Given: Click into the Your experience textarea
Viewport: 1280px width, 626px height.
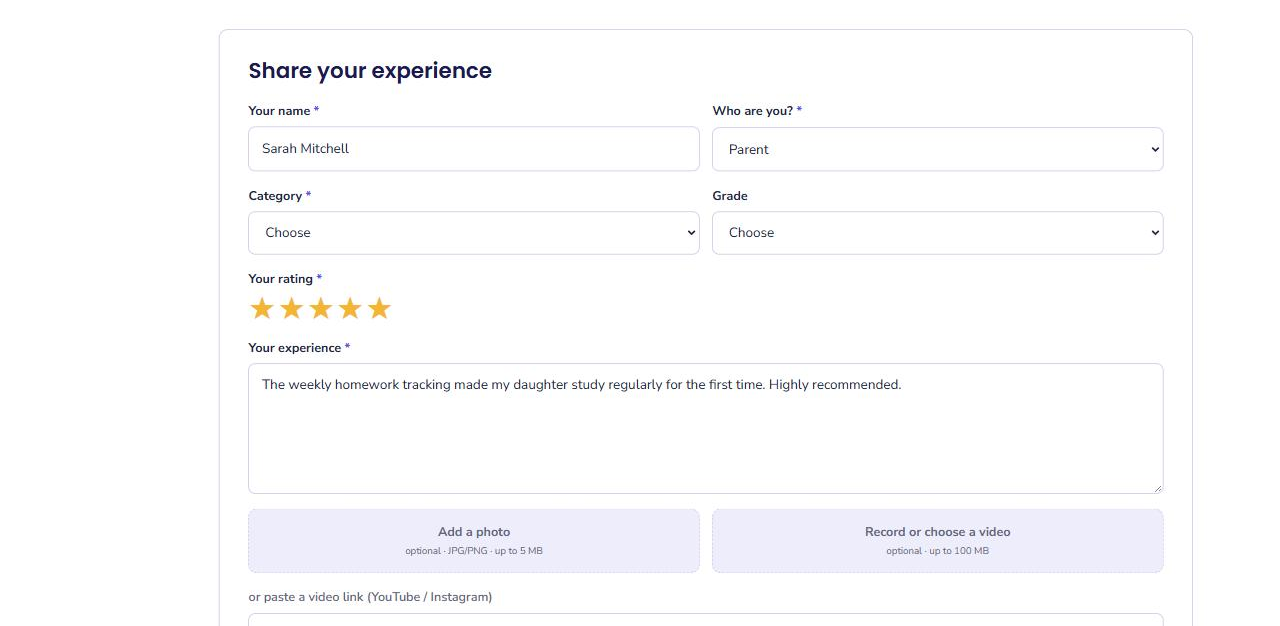Looking at the screenshot, I should 706,428.
